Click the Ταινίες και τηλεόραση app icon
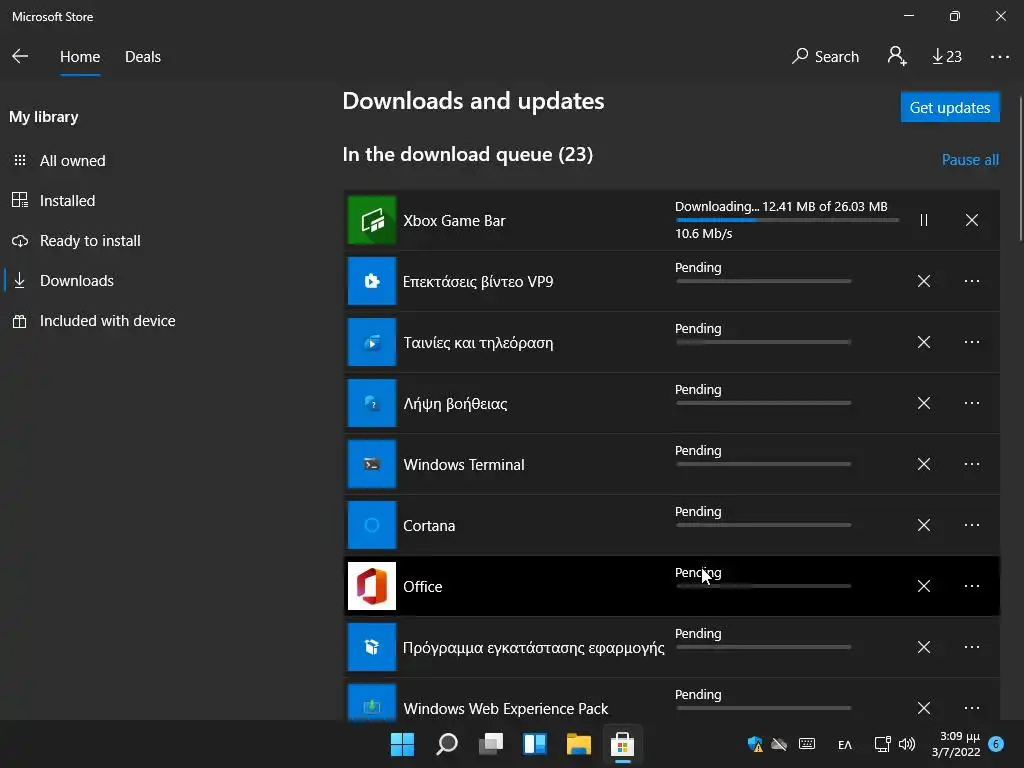Viewport: 1024px width, 768px height. pyautogui.click(x=372, y=342)
